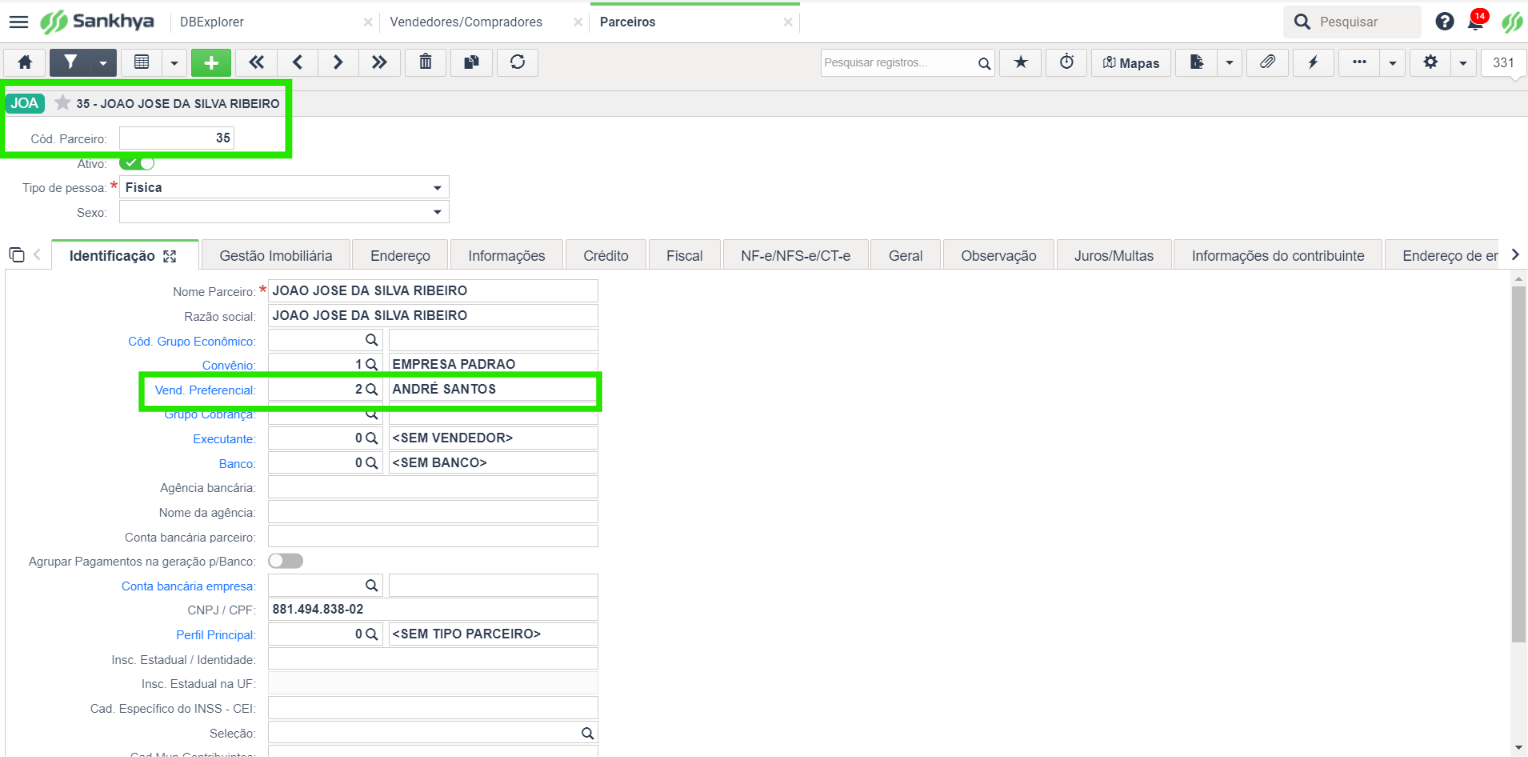This screenshot has height=757, width=1528.
Task: Click the Pesquisar registros search magnifier
Action: point(984,63)
